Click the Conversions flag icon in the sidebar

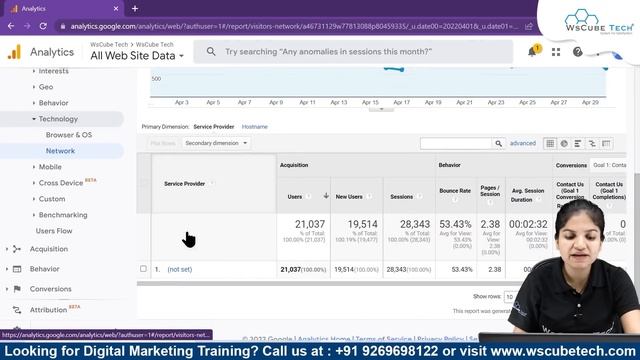coord(17,289)
